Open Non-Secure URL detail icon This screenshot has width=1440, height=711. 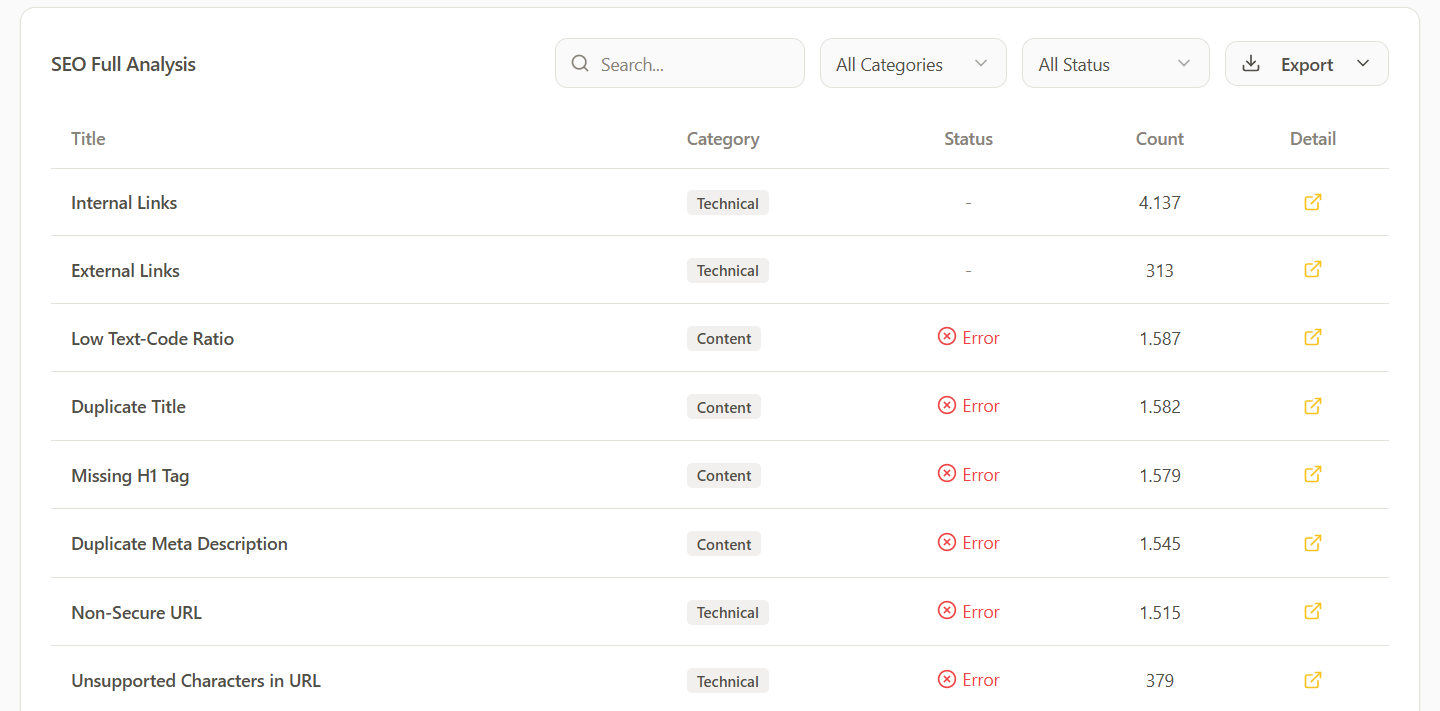coord(1313,611)
